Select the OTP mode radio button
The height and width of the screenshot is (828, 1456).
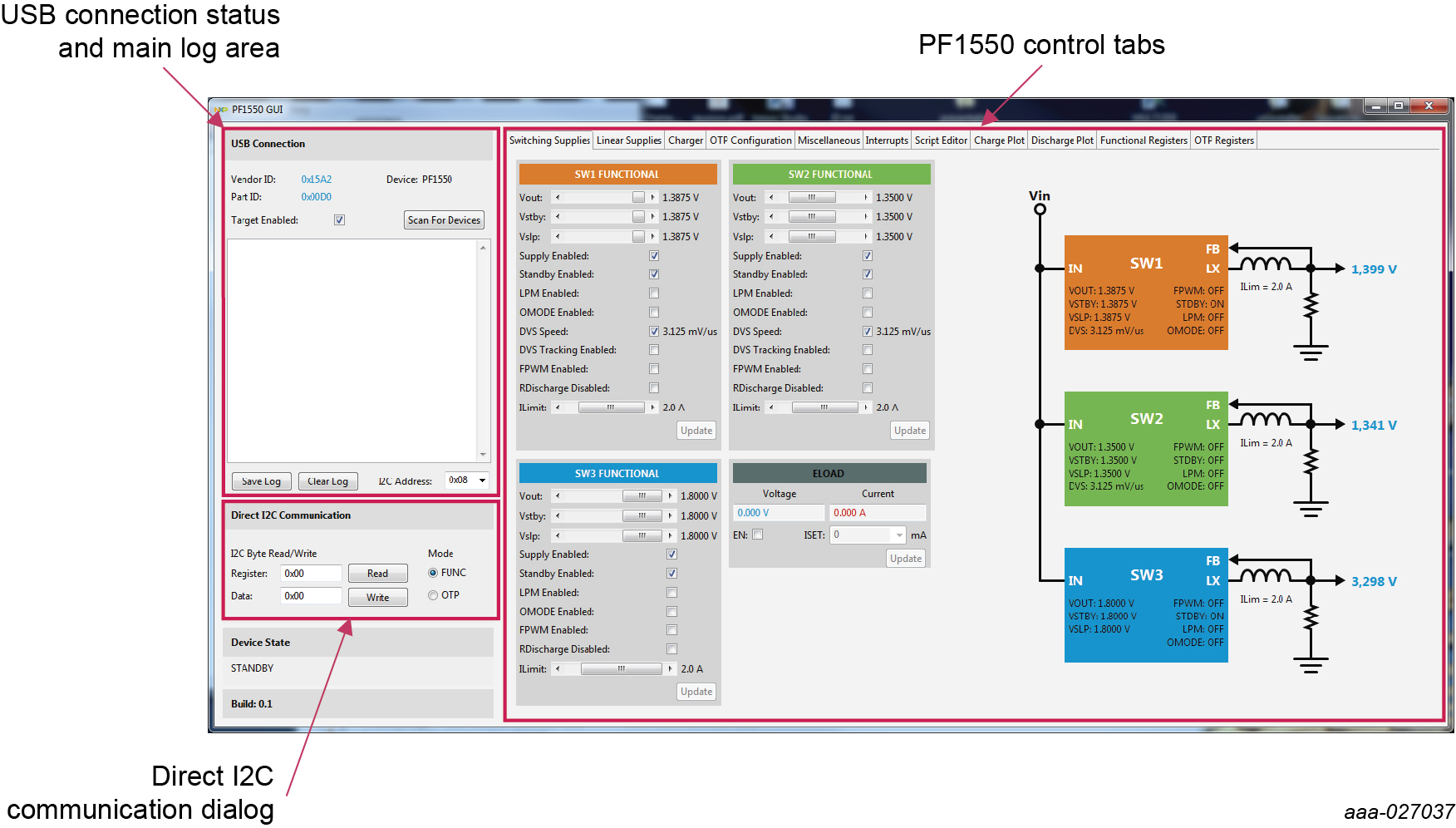pos(433,595)
